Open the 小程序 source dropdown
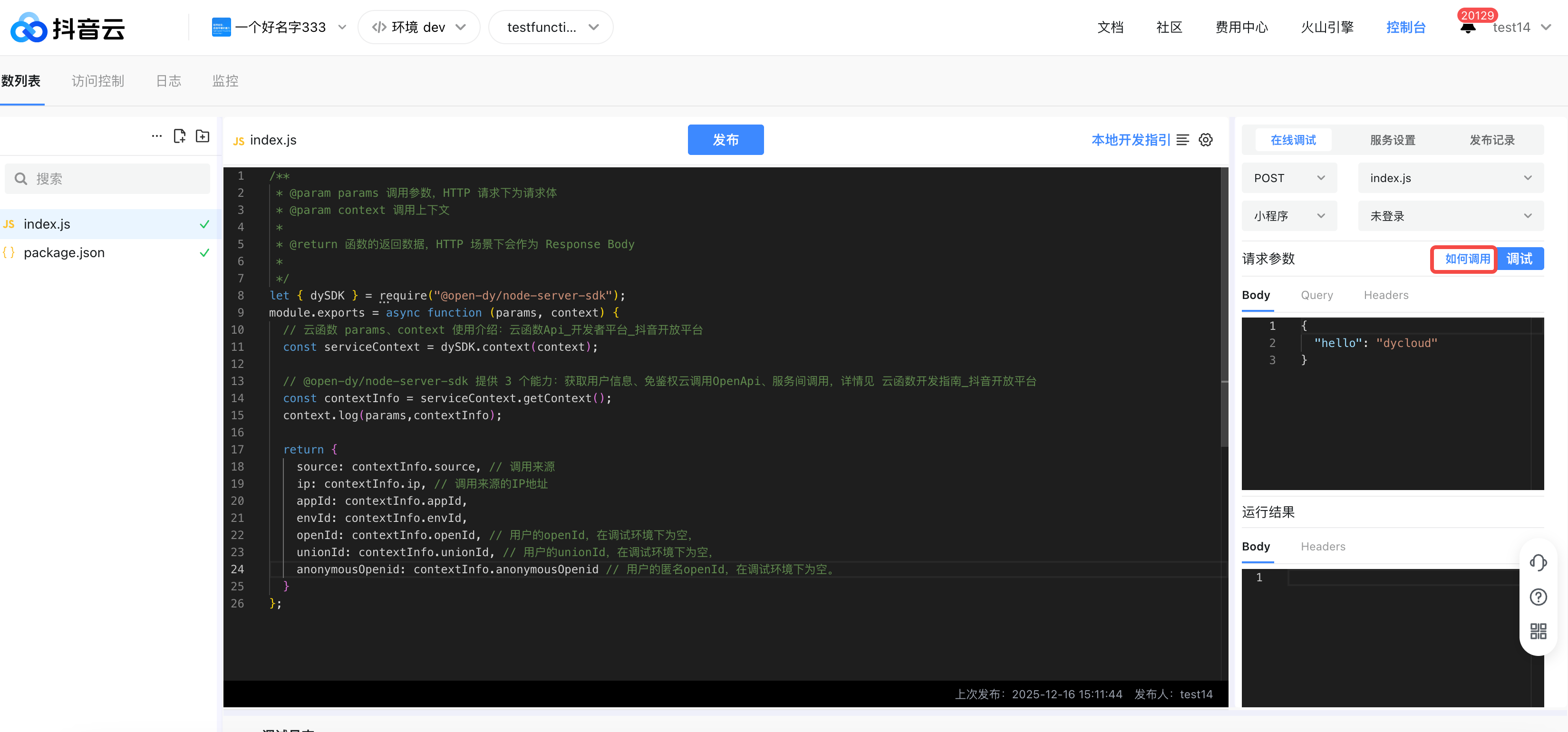This screenshot has width=1568, height=732. point(1288,216)
